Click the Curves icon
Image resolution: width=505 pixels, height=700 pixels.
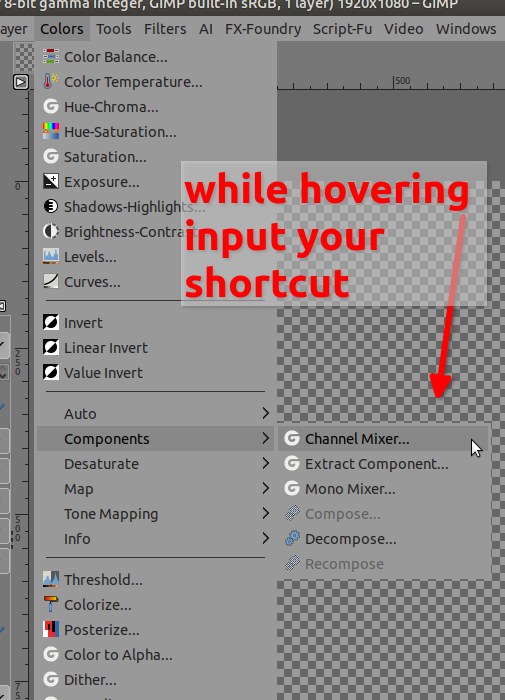(51, 282)
